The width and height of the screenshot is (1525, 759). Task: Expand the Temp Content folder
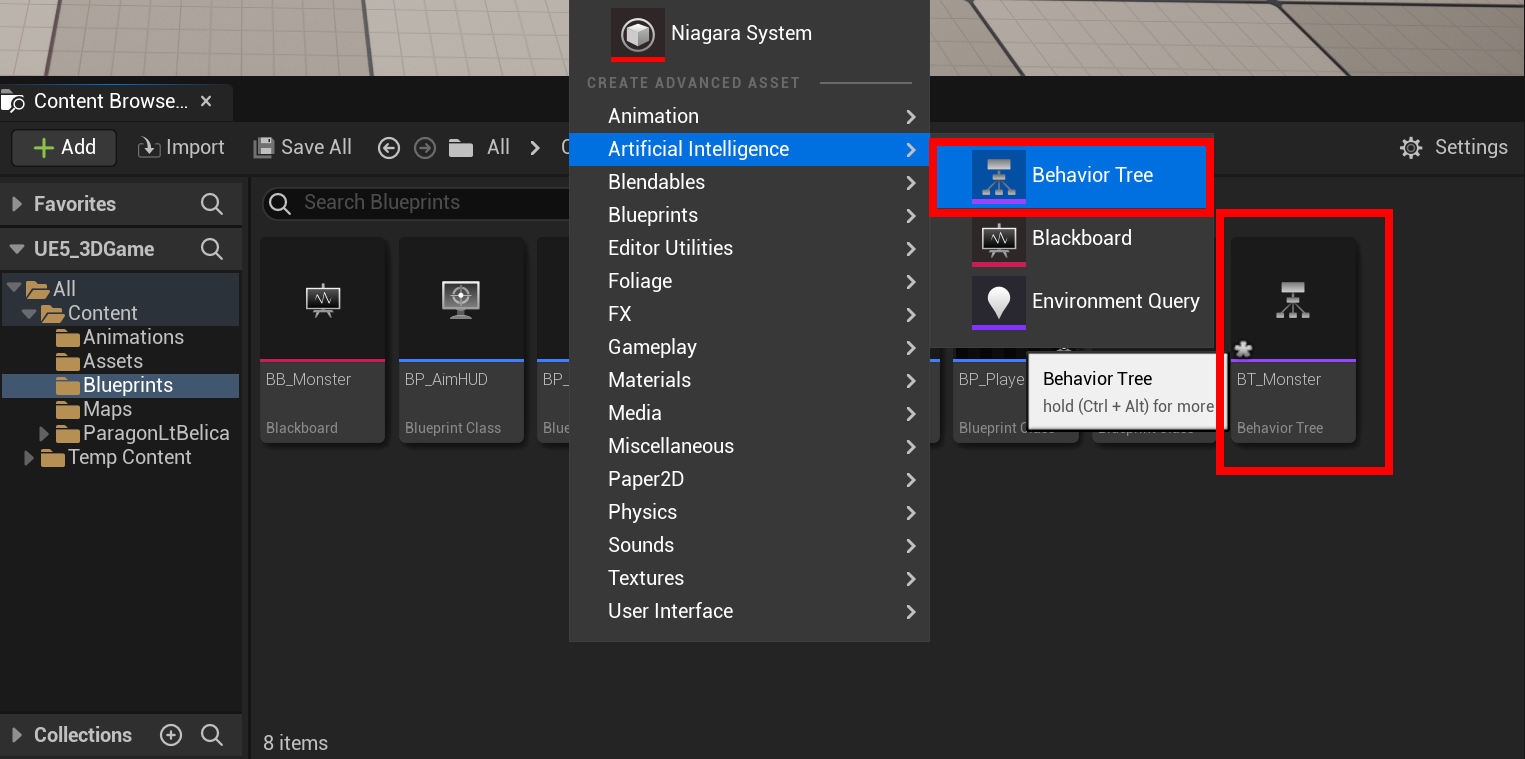pyautogui.click(x=29, y=457)
